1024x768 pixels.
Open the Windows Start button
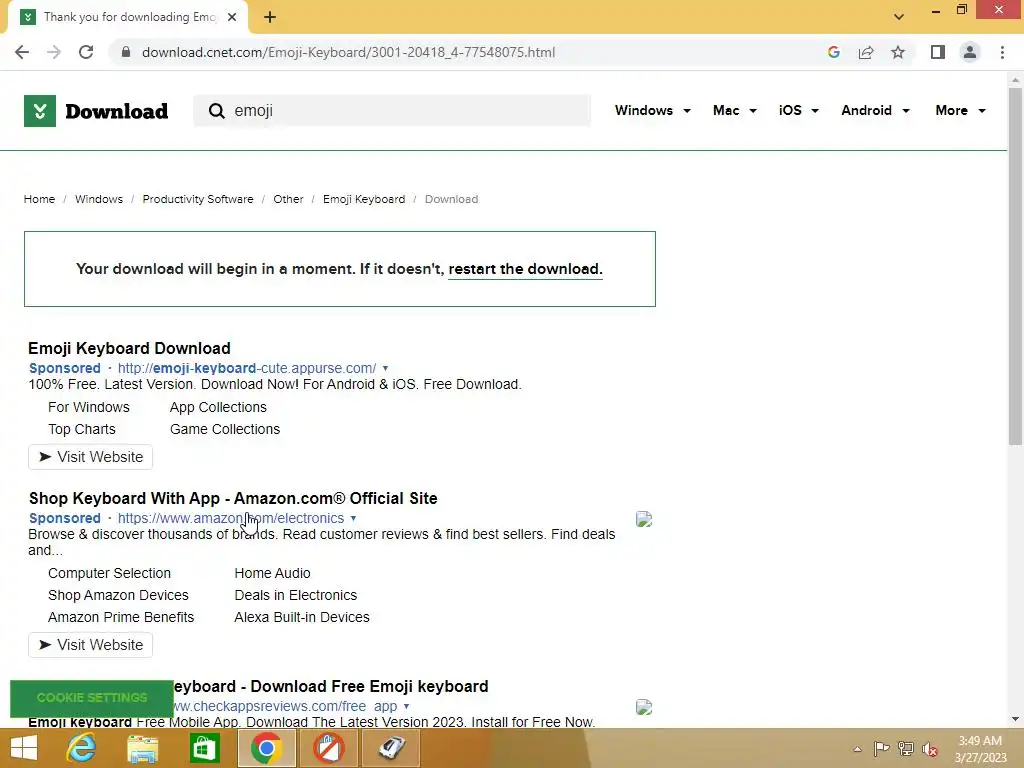(24, 748)
